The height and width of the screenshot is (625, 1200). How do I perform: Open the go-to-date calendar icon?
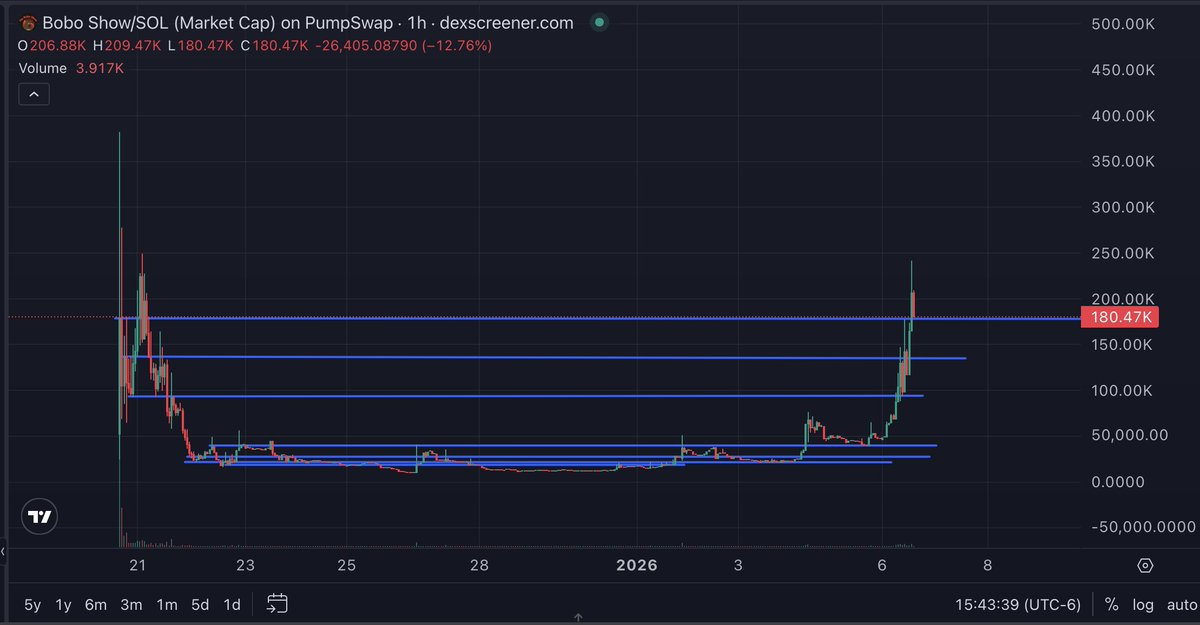[277, 603]
